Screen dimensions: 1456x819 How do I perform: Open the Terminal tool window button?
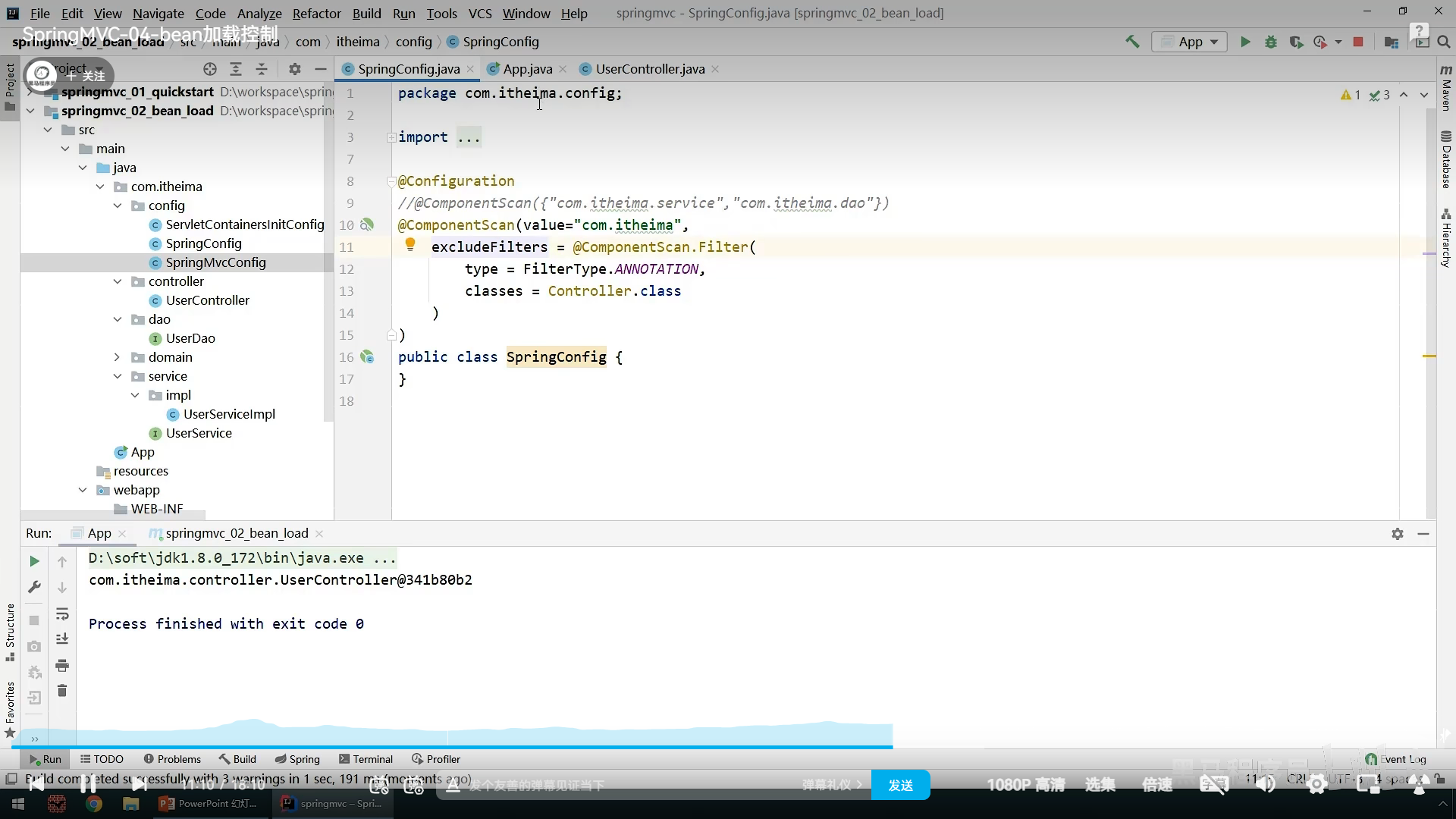pyautogui.click(x=366, y=759)
